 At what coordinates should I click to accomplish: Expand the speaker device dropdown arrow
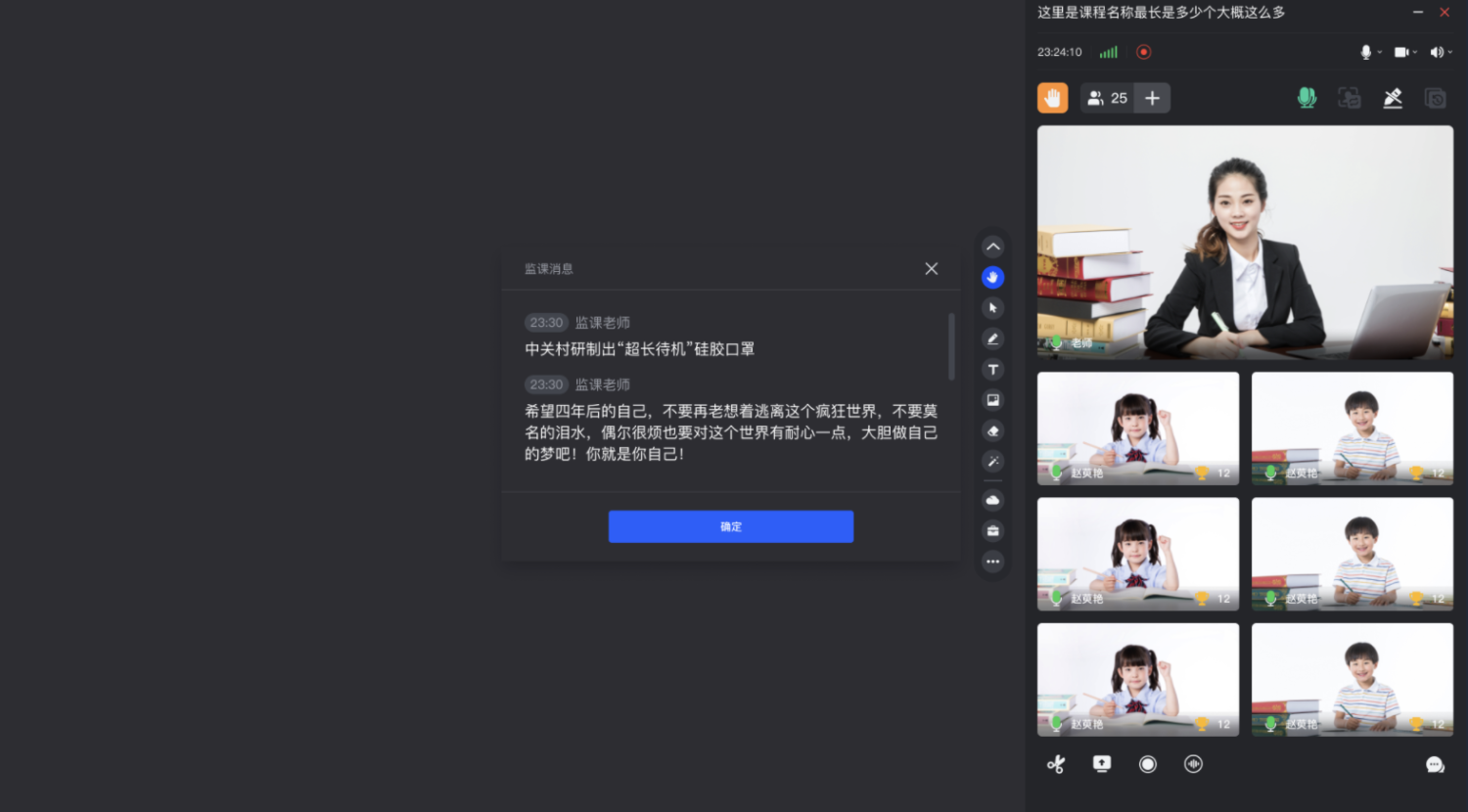(x=1450, y=52)
